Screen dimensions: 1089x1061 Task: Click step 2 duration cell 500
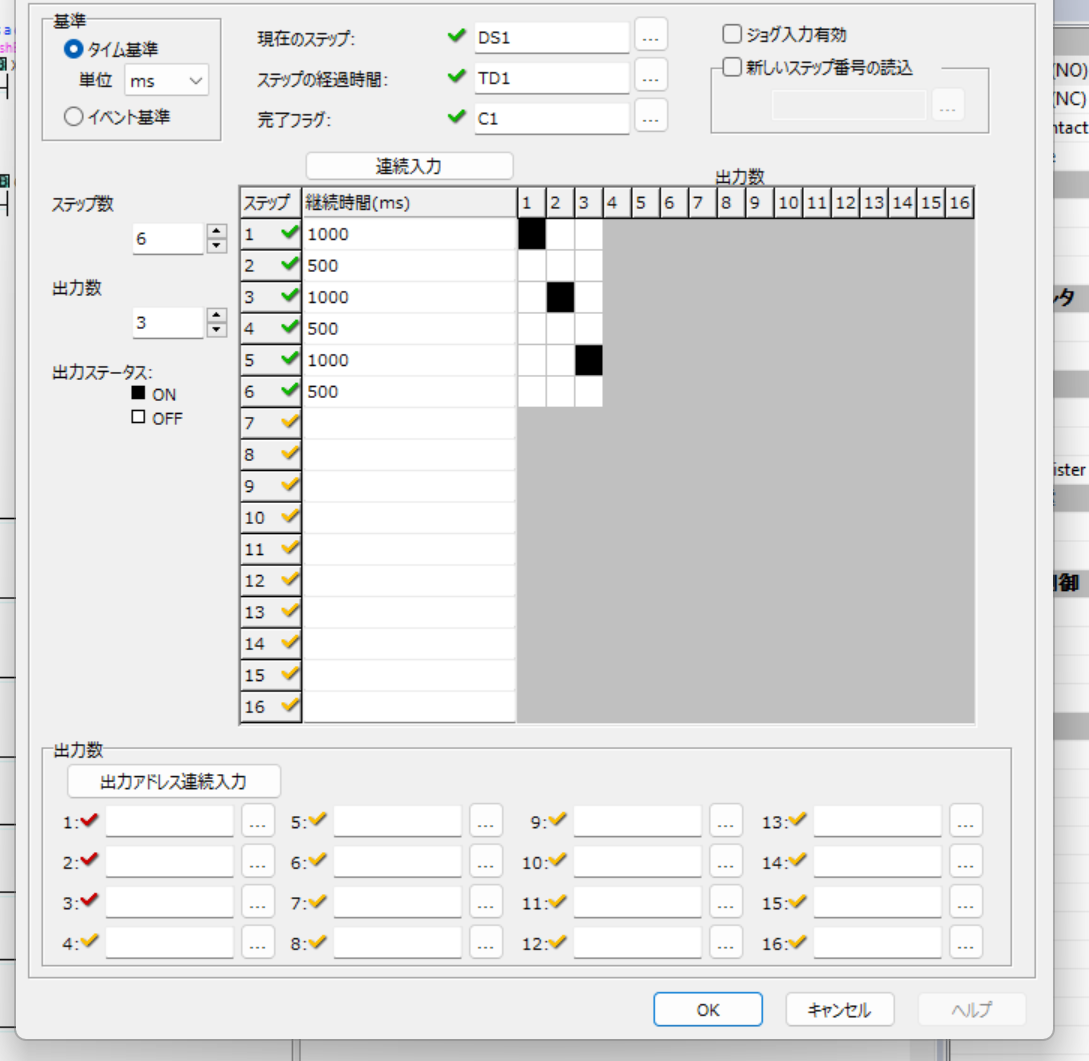[409, 266]
